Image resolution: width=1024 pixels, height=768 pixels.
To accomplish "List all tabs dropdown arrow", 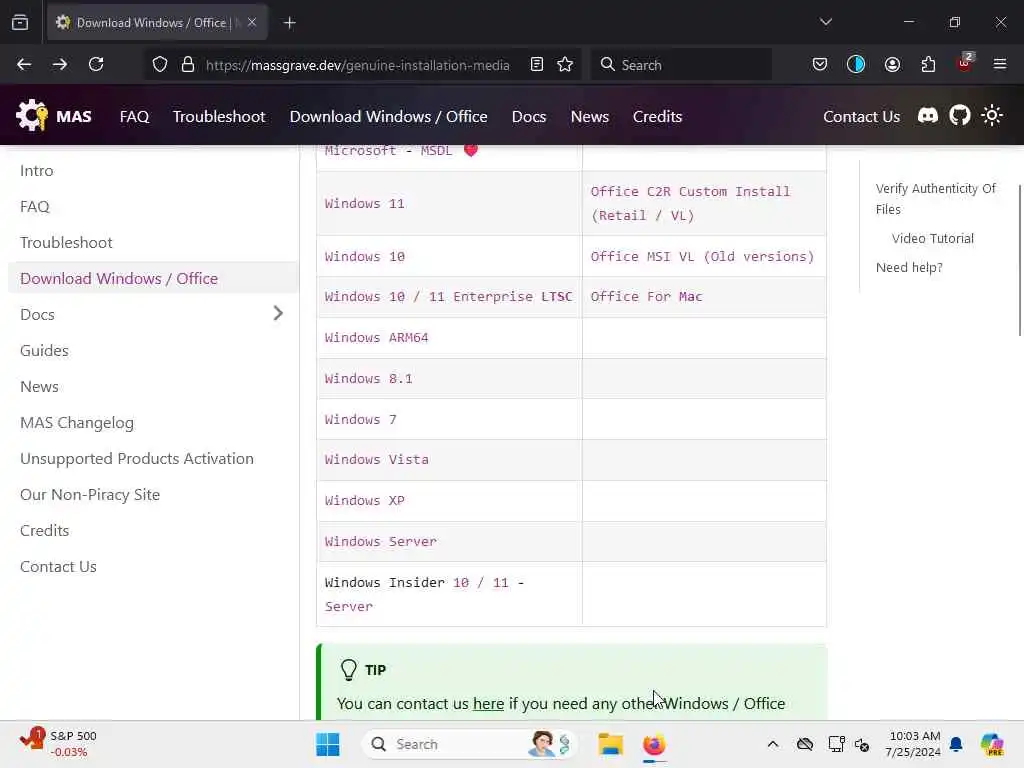I will 825,22.
